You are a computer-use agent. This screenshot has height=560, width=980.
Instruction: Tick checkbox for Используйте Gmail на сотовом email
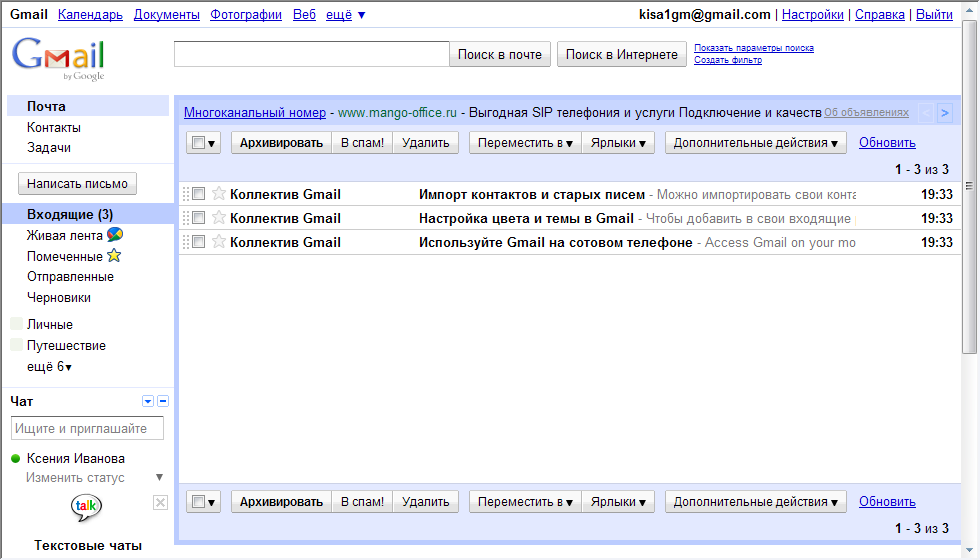[199, 241]
